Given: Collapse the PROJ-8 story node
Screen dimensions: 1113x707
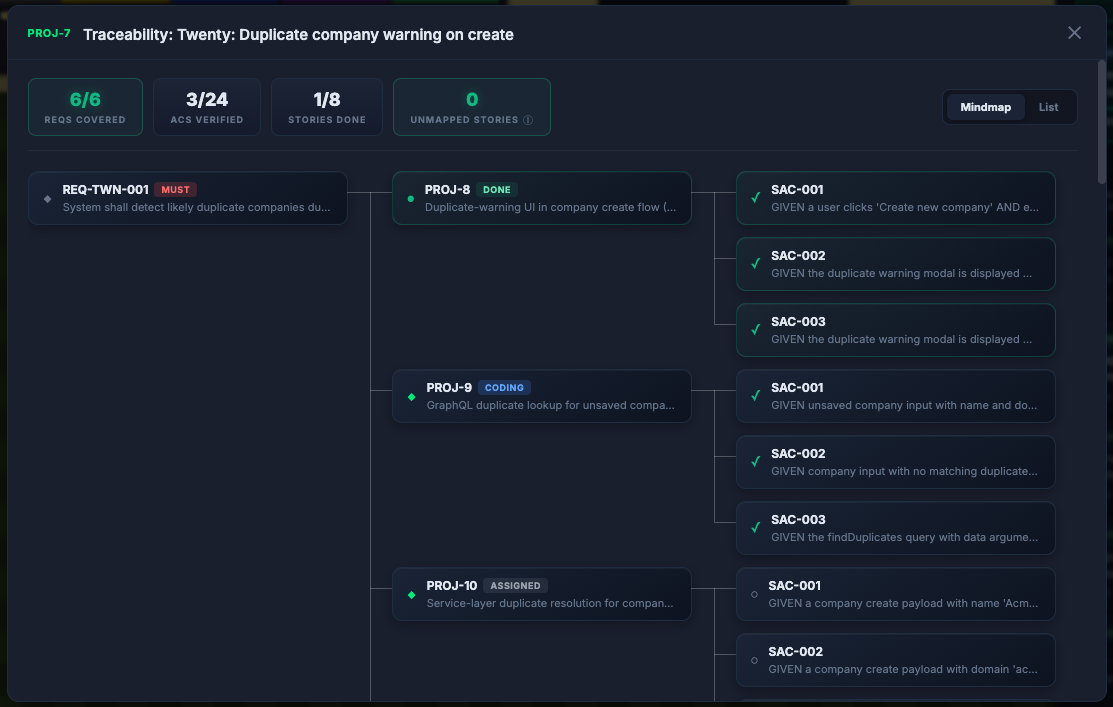Looking at the screenshot, I should point(541,198).
